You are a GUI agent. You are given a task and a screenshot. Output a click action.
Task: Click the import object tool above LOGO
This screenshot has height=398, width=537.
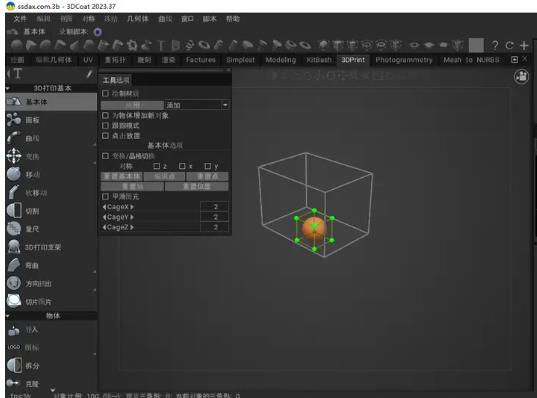coord(51,330)
